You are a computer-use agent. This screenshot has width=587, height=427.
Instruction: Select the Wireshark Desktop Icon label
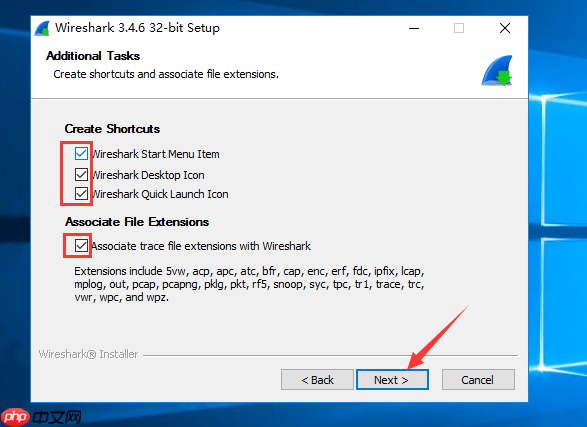point(148,175)
